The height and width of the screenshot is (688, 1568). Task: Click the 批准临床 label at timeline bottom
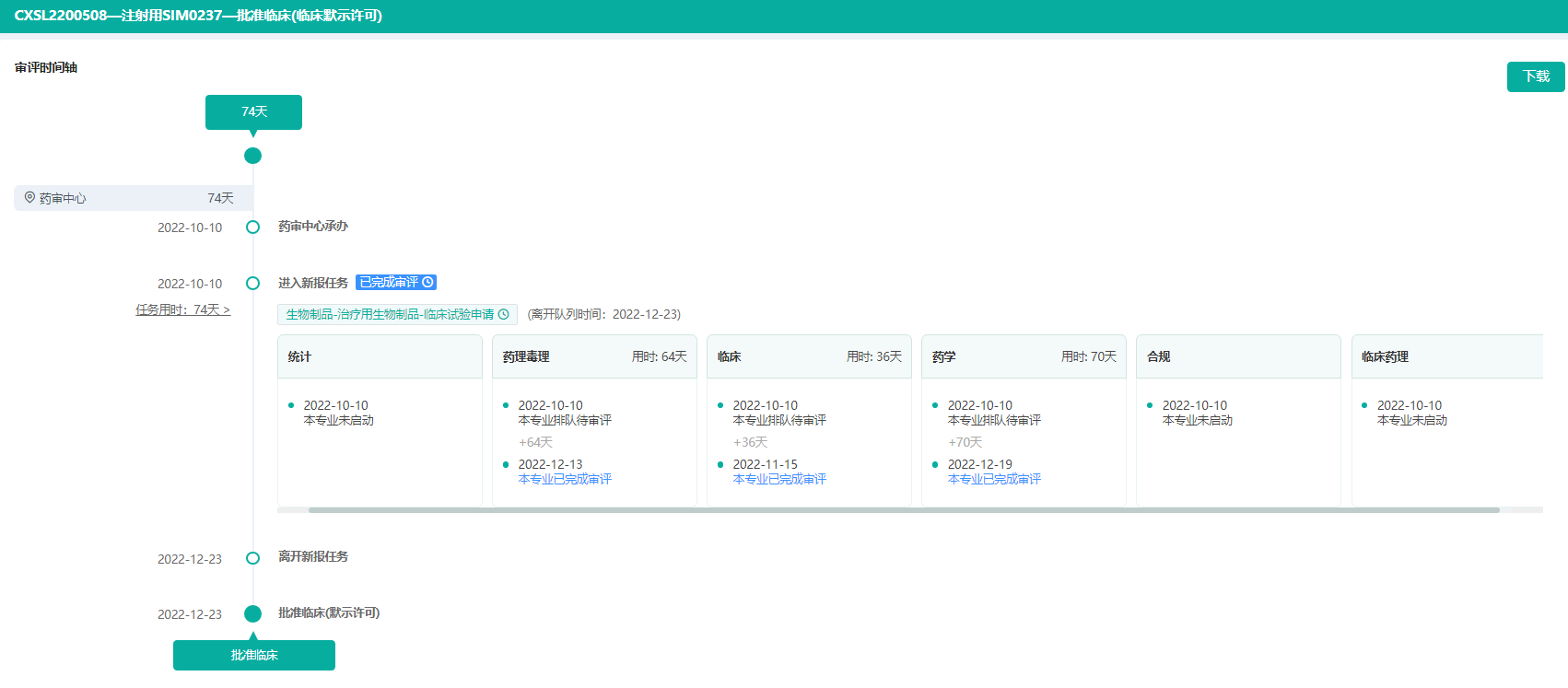click(x=253, y=655)
